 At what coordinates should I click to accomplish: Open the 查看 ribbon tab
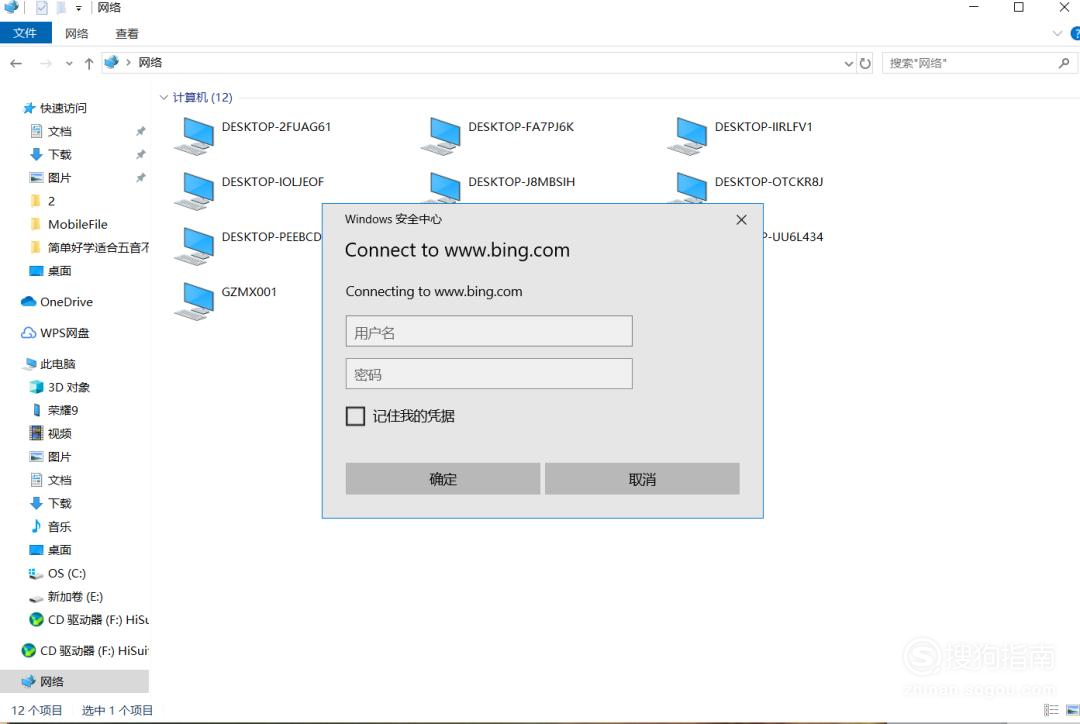pos(127,33)
